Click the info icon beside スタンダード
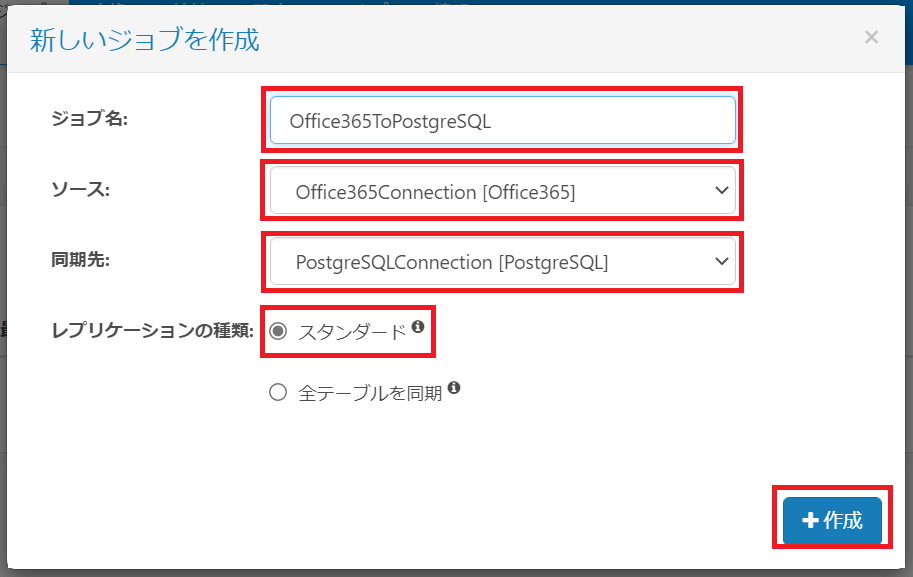This screenshot has height=577, width=913. [418, 327]
